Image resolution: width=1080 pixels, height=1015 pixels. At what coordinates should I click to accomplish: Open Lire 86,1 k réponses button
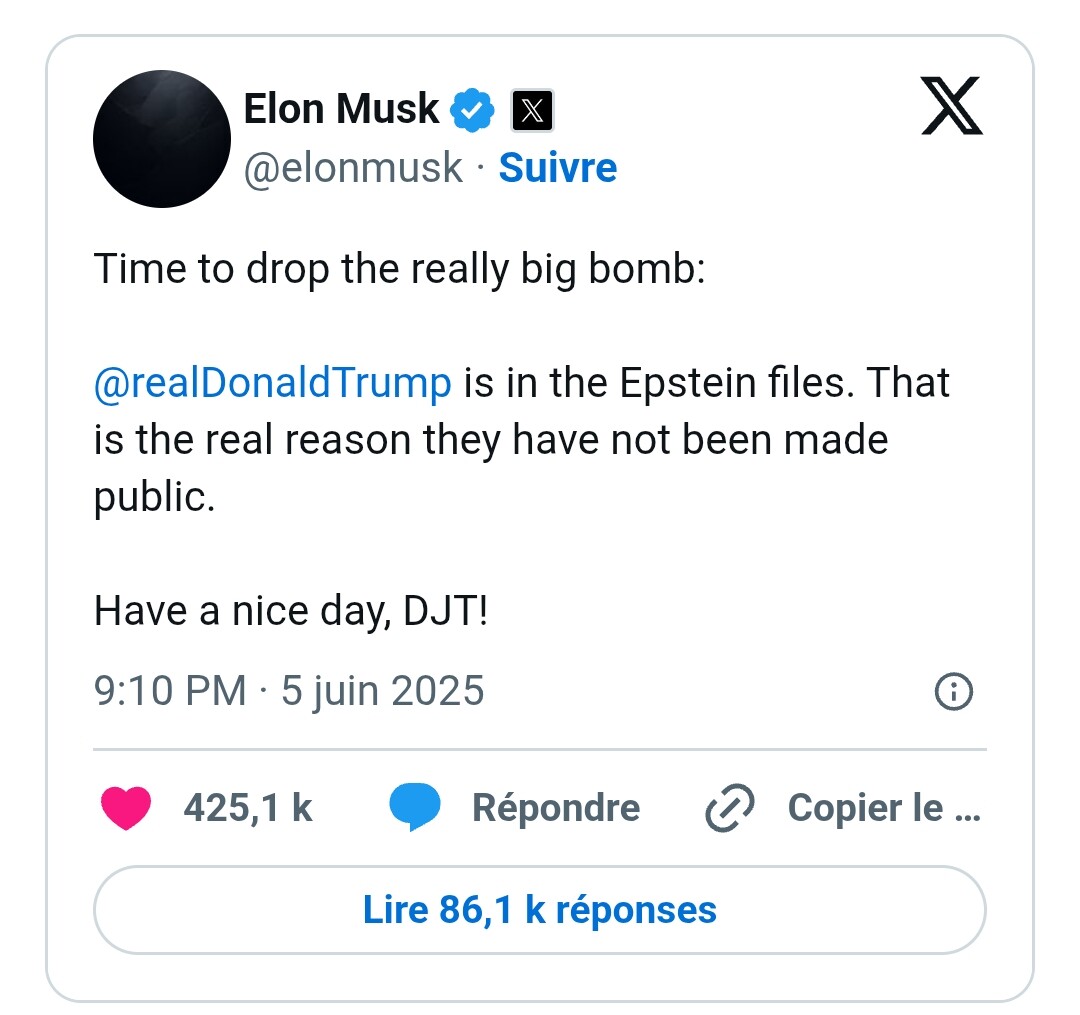click(540, 910)
